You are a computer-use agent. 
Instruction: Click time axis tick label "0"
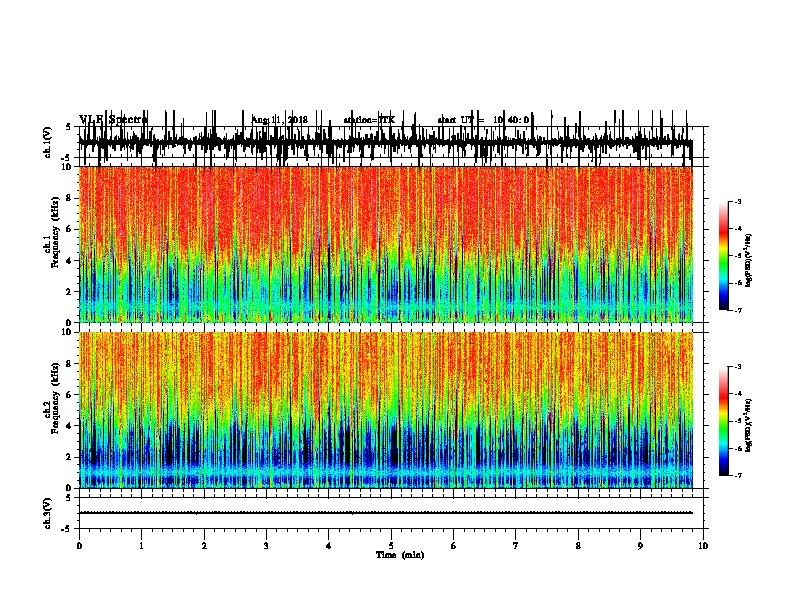coord(79,546)
